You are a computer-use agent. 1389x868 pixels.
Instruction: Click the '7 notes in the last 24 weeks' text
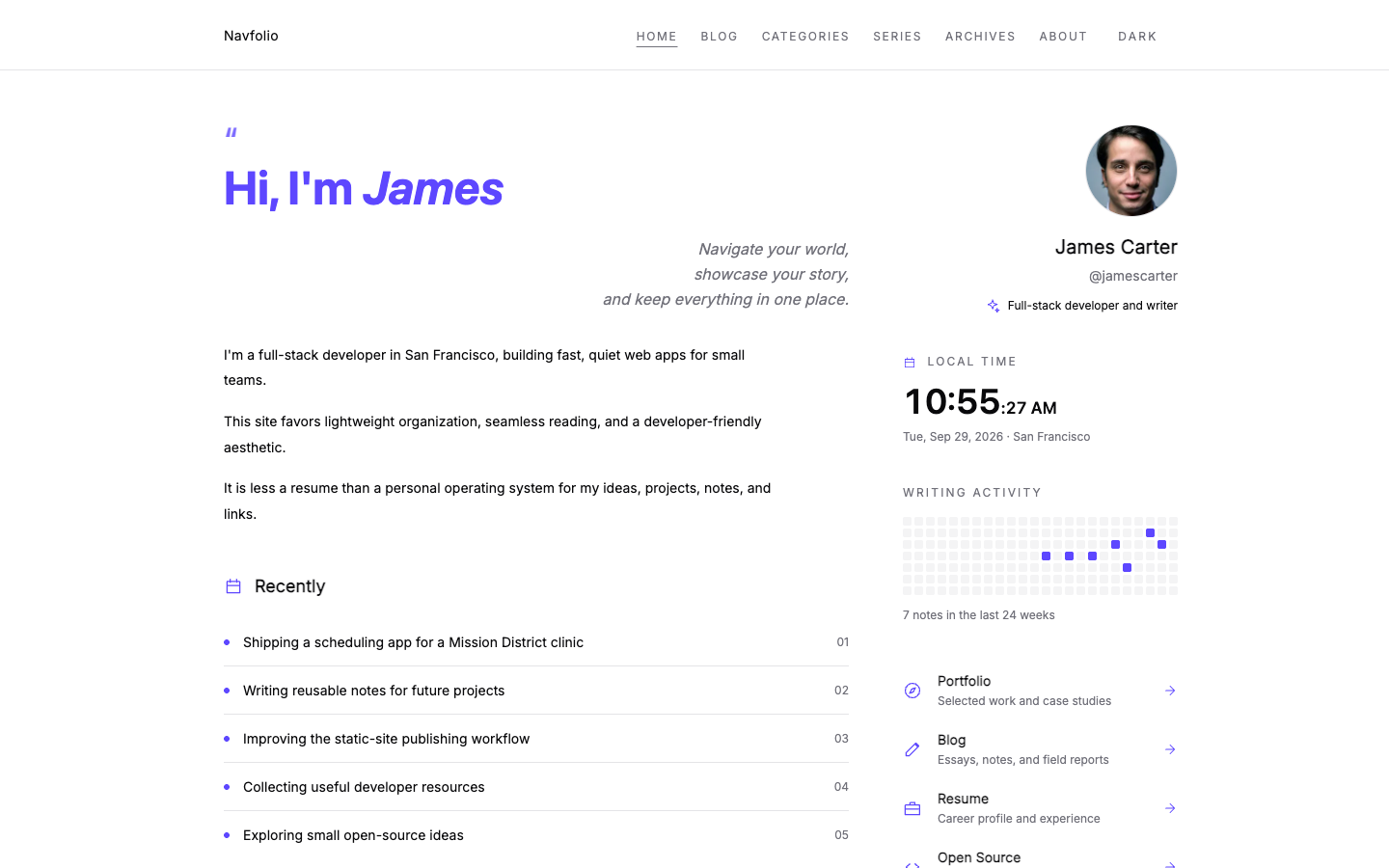(979, 615)
